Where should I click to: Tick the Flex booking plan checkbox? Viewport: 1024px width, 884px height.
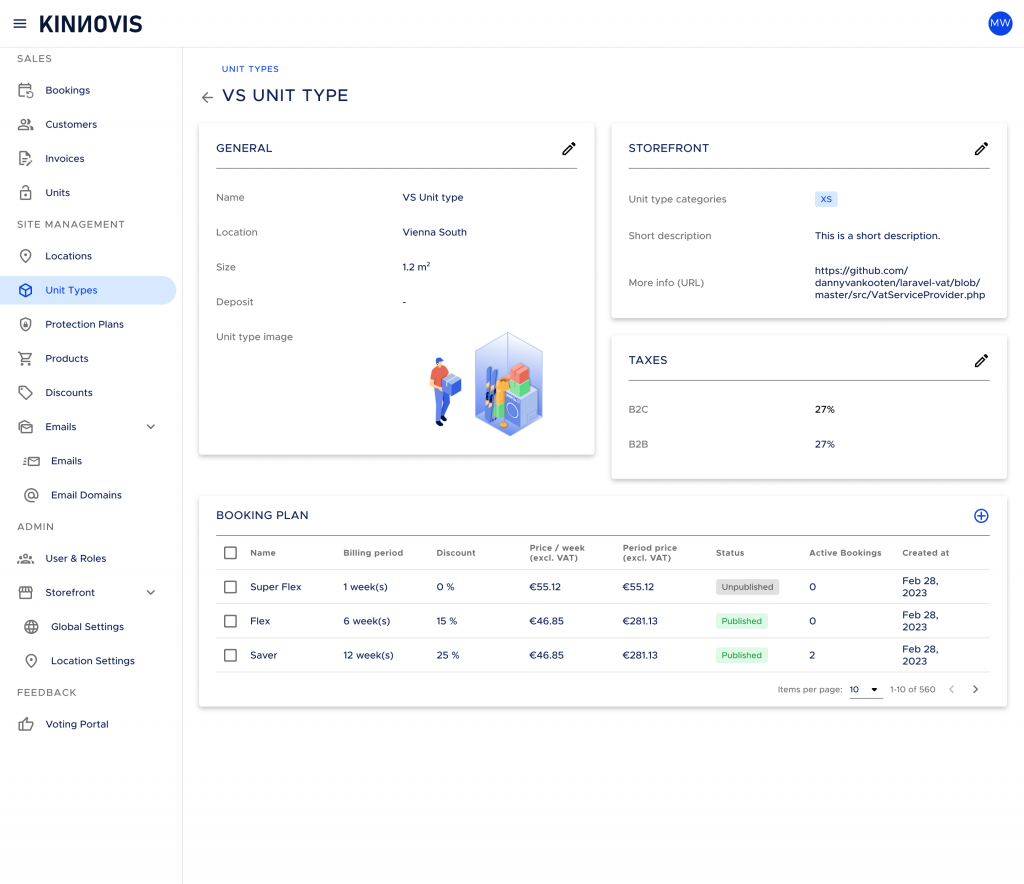pyautogui.click(x=231, y=621)
